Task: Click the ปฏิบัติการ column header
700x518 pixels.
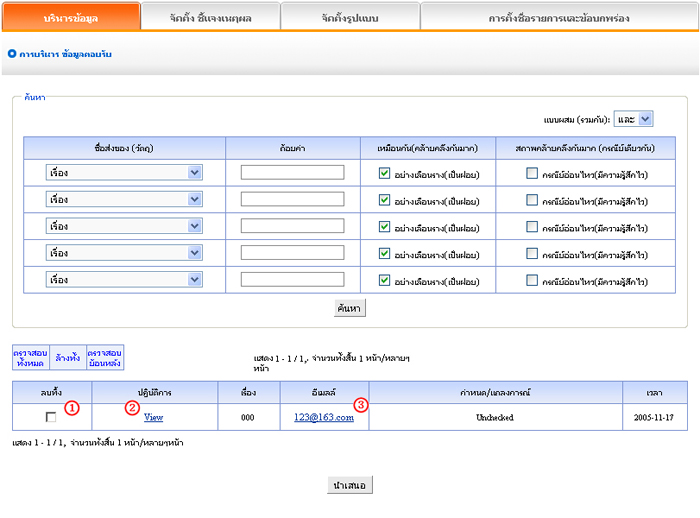Action: (x=154, y=393)
